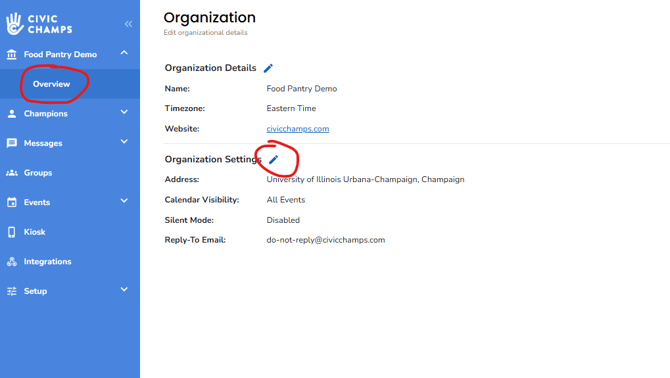The width and height of the screenshot is (670, 378).
Task: Open the Groups menu item
Action: pos(38,173)
